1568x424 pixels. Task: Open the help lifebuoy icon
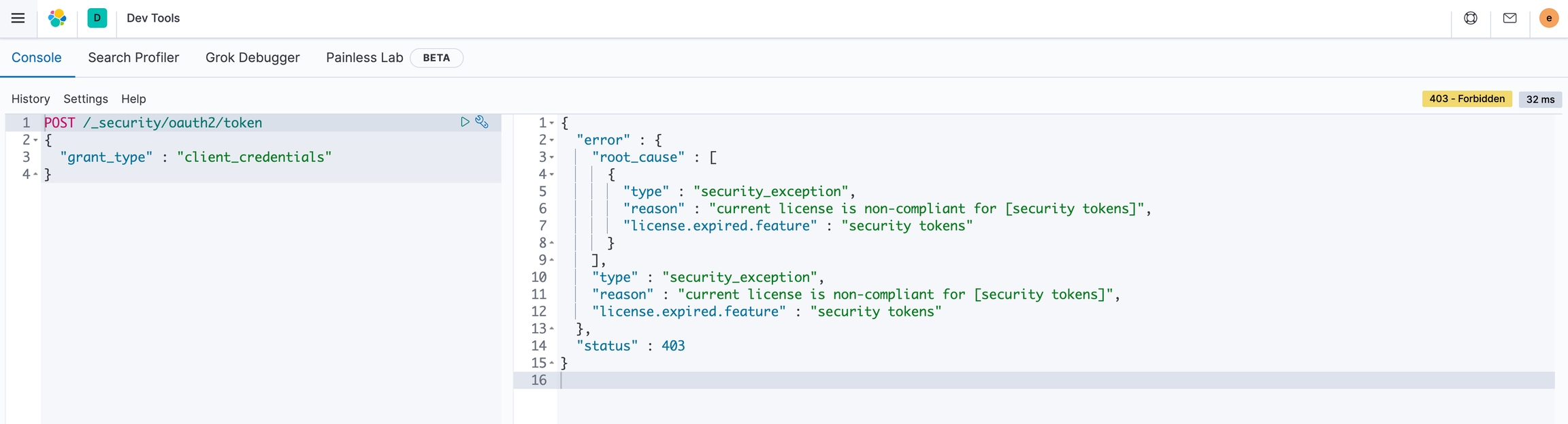(x=1471, y=18)
